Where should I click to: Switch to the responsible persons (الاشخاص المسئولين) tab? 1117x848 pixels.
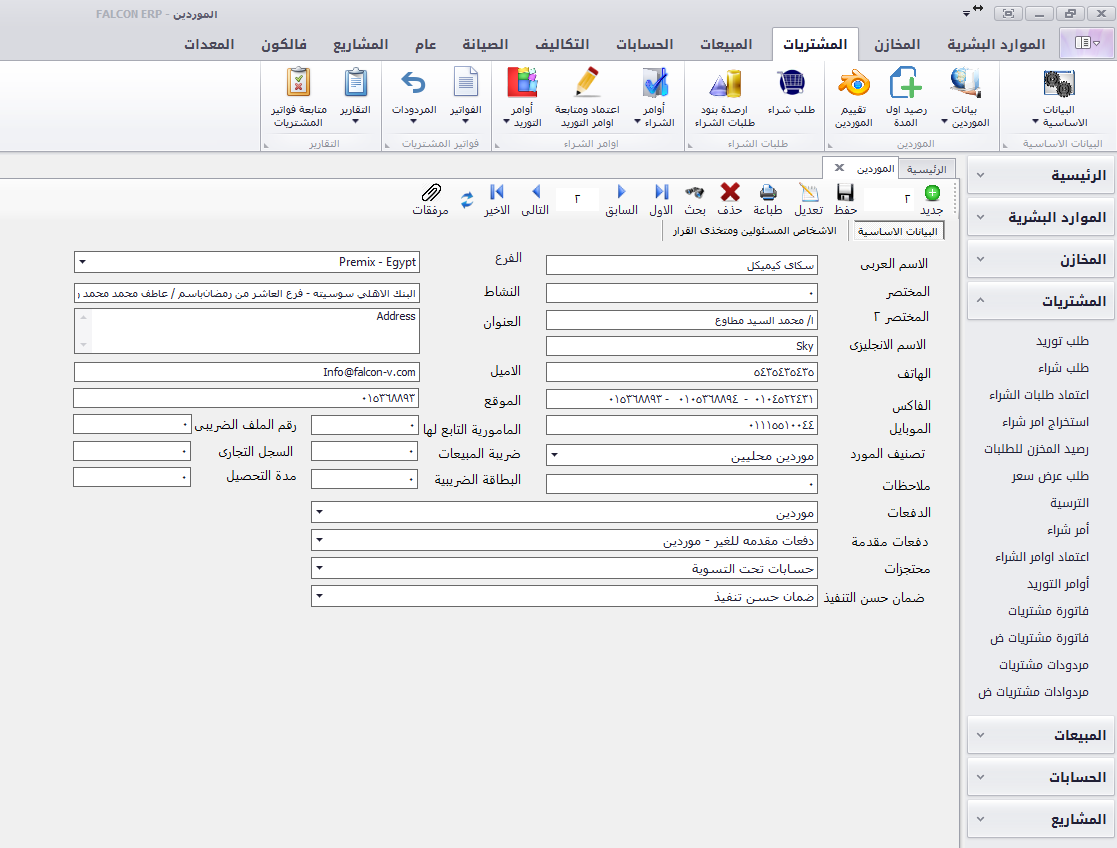pos(755,231)
